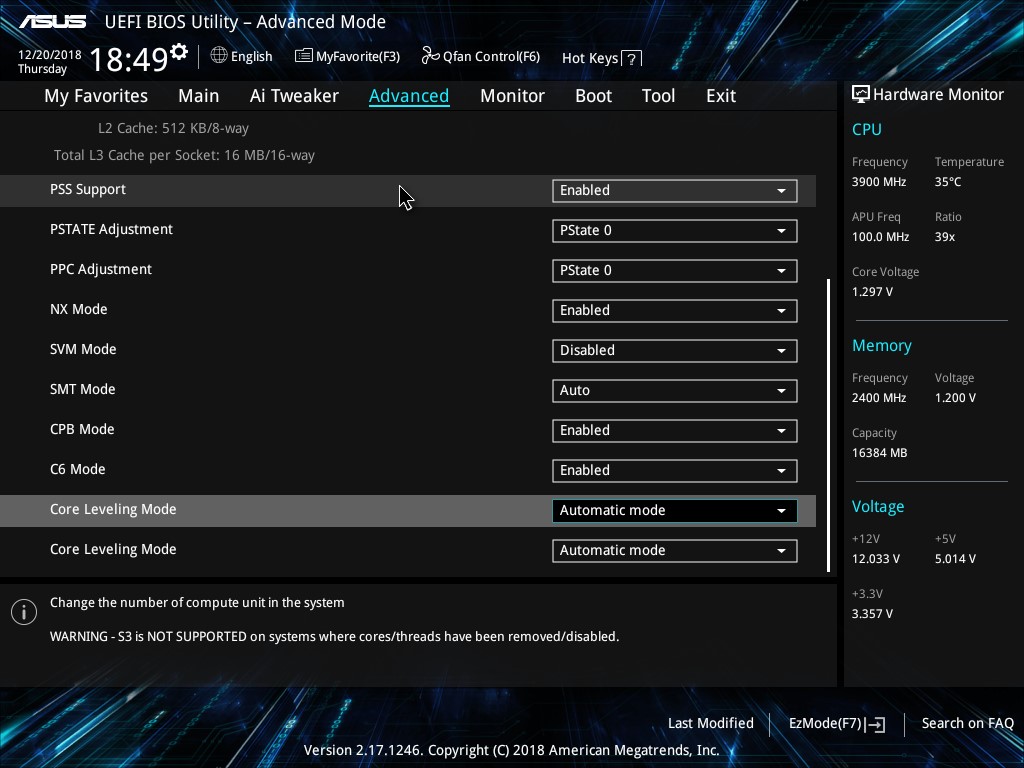This screenshot has width=1024, height=768.
Task: Click the +3.3V reading 3.357 V
Action: 872,614
